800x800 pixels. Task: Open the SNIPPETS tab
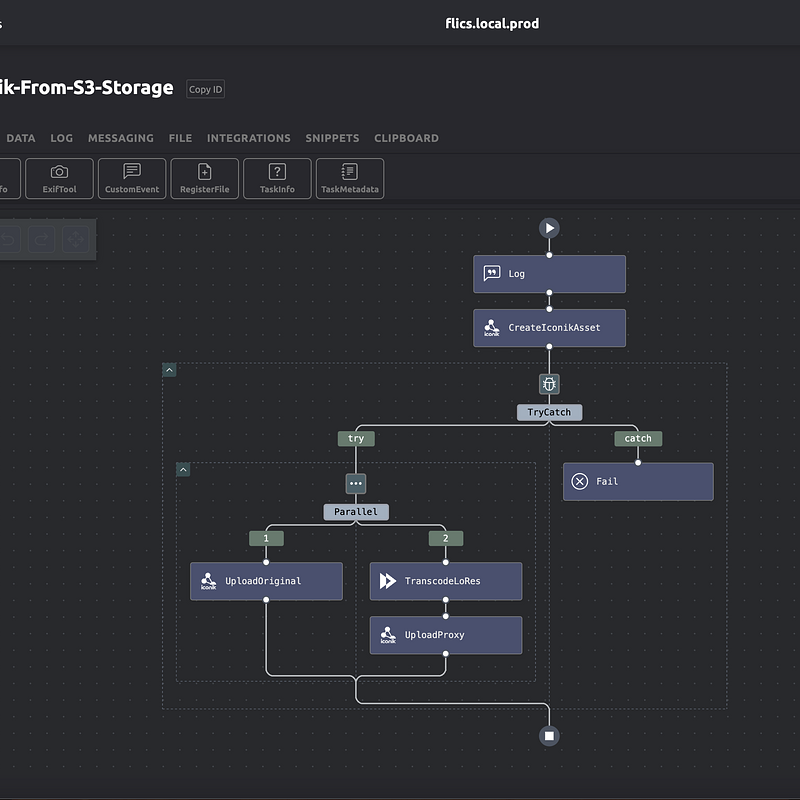332,138
